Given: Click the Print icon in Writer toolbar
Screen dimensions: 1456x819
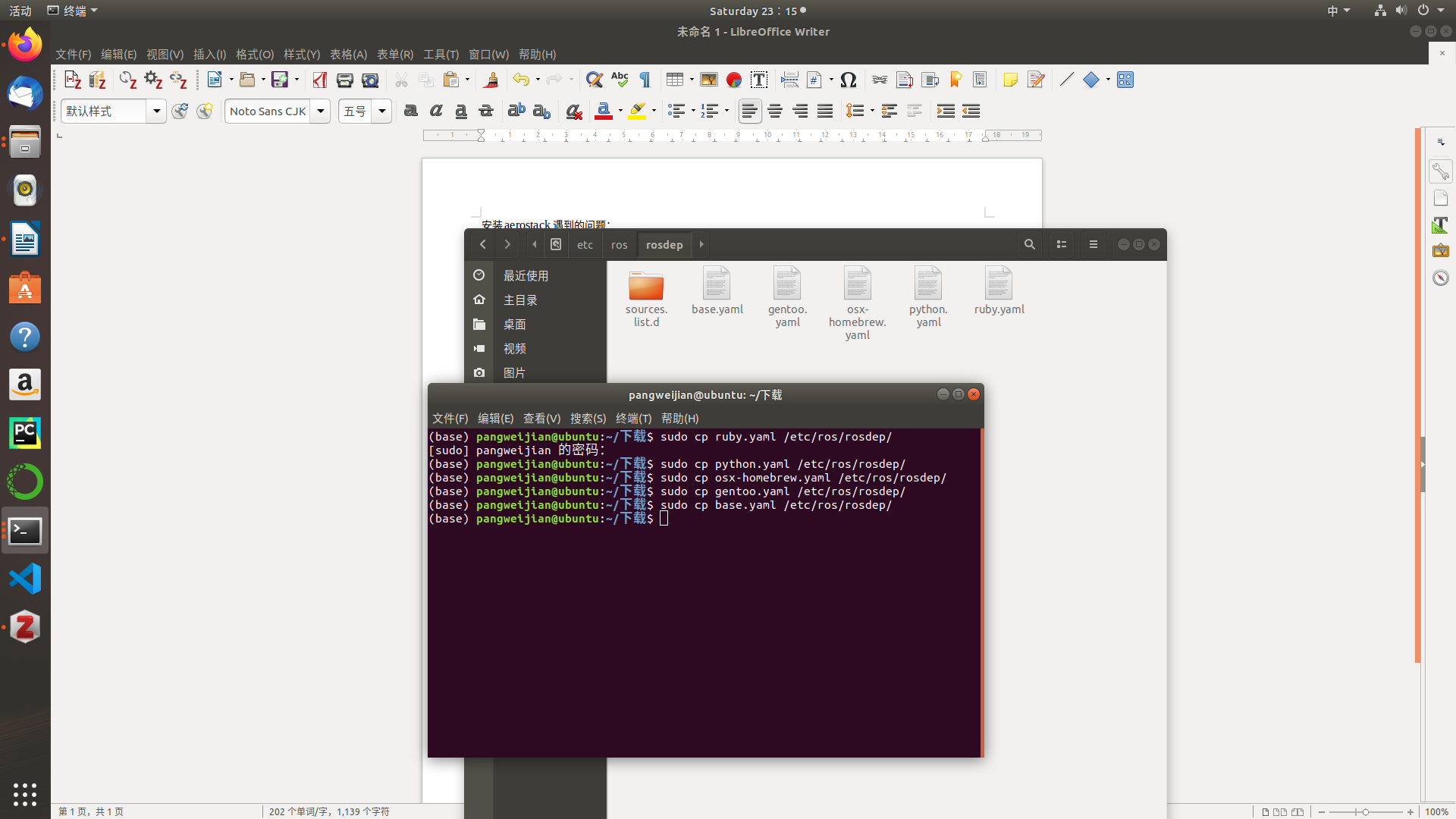Looking at the screenshot, I should (x=344, y=80).
